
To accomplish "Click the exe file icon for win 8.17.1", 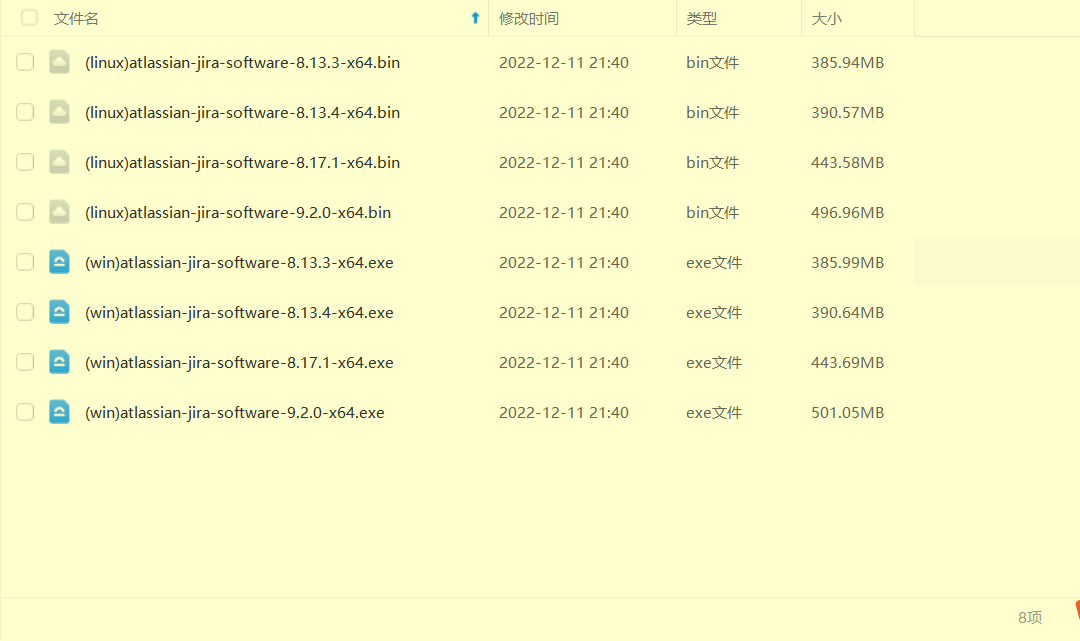I will 59,362.
